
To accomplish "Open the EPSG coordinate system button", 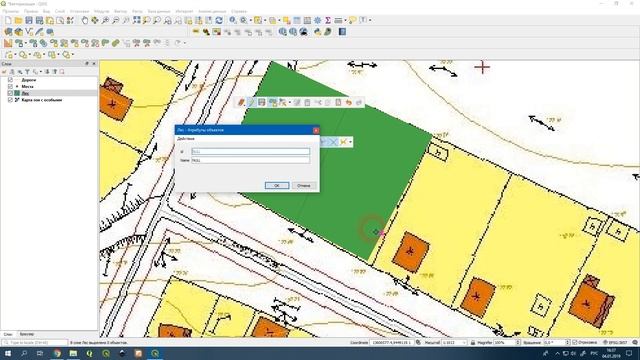I will pyautogui.click(x=616, y=343).
